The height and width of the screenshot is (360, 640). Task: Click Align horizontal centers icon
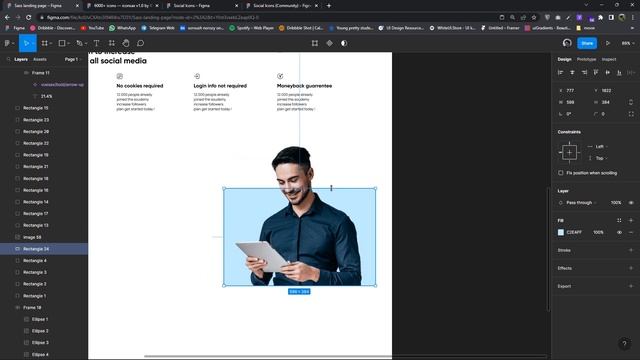click(x=572, y=73)
